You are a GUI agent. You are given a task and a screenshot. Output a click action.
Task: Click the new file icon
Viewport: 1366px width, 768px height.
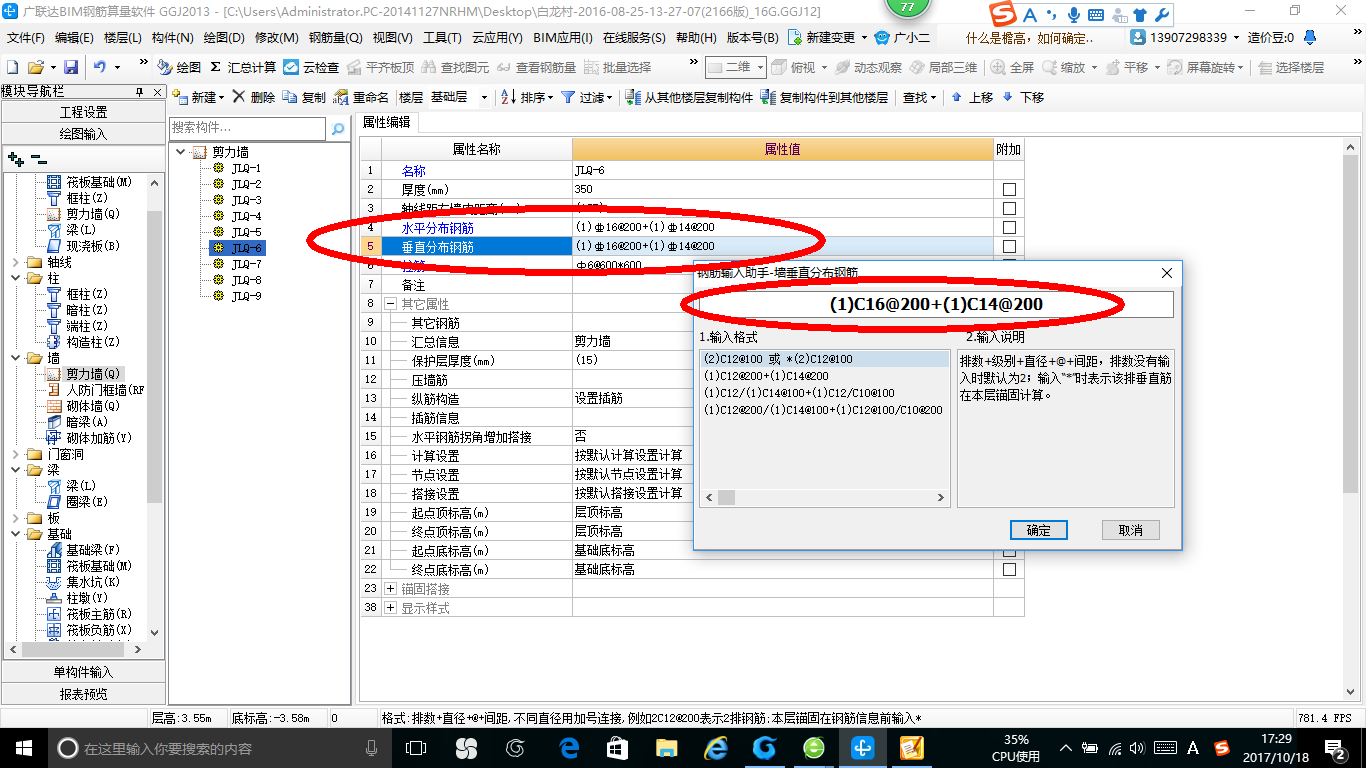click(x=12, y=67)
